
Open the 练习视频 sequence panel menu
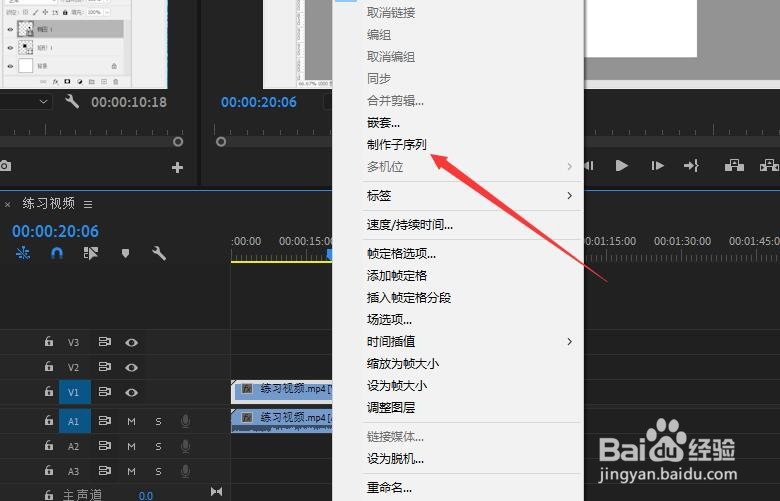click(x=88, y=204)
